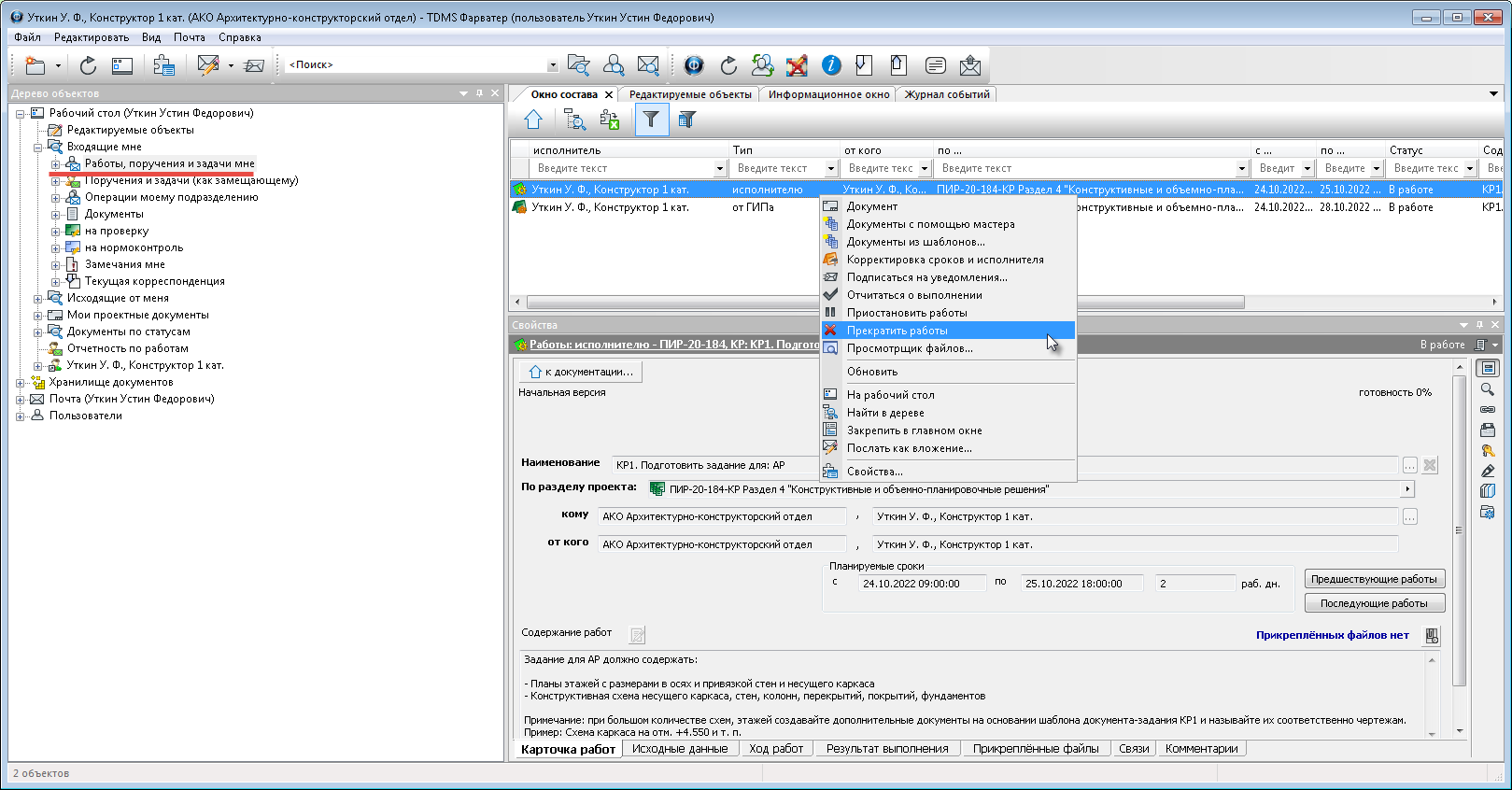Click the chain link icon in properties sidebar

click(1488, 410)
